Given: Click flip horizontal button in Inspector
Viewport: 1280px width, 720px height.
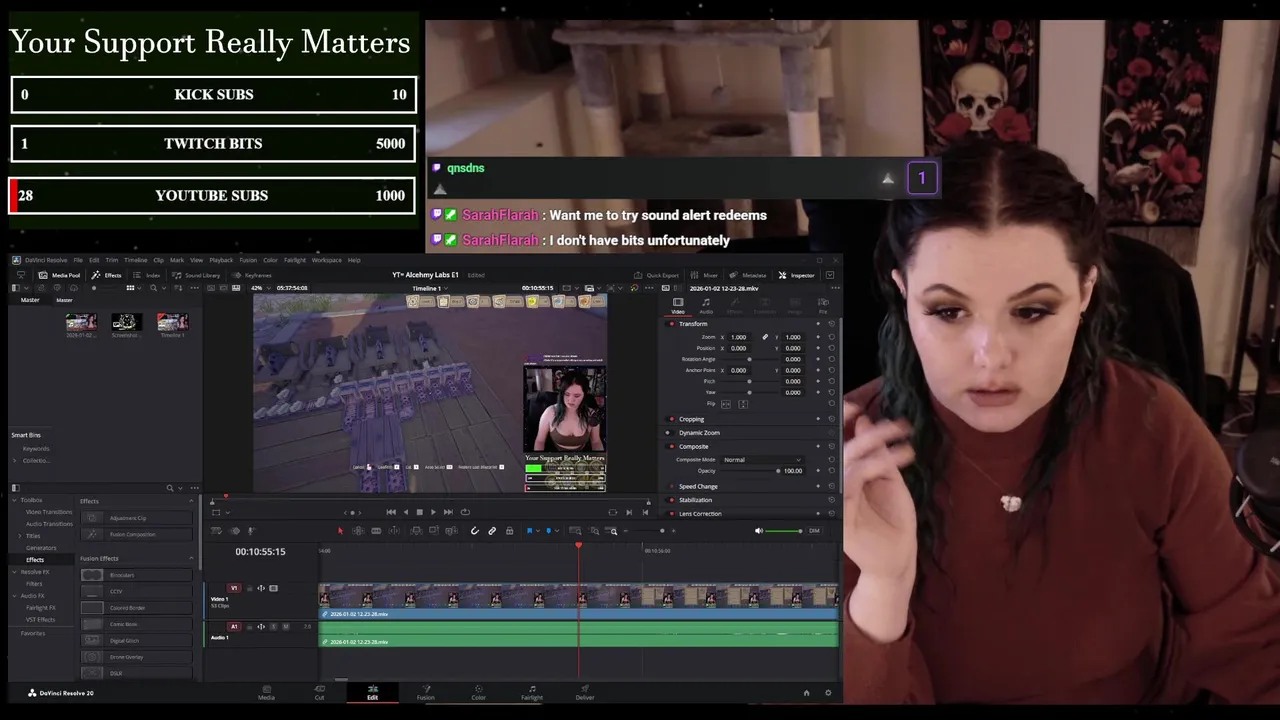Looking at the screenshot, I should coord(726,404).
